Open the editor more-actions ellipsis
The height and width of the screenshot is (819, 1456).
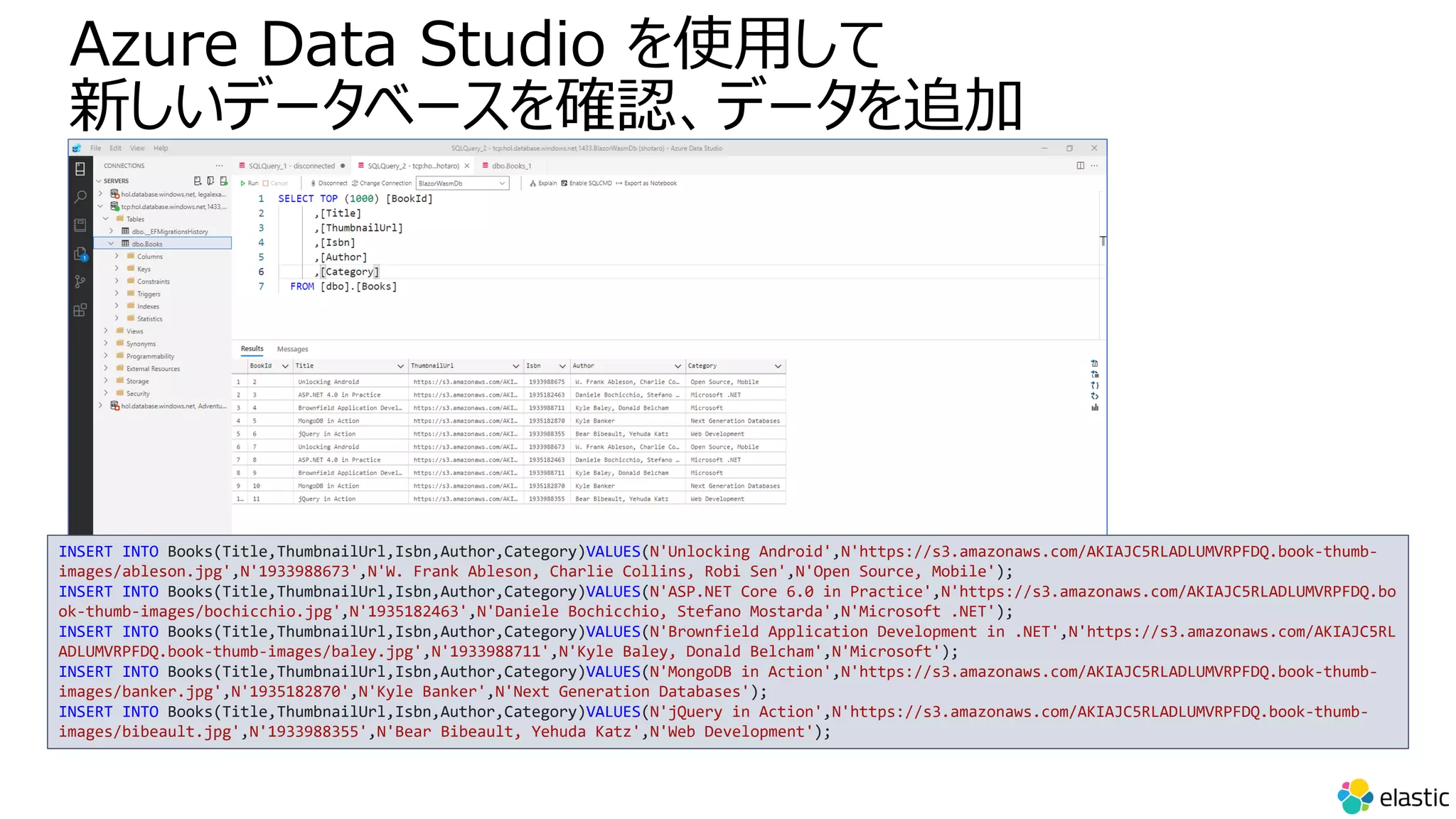pyautogui.click(x=1095, y=166)
